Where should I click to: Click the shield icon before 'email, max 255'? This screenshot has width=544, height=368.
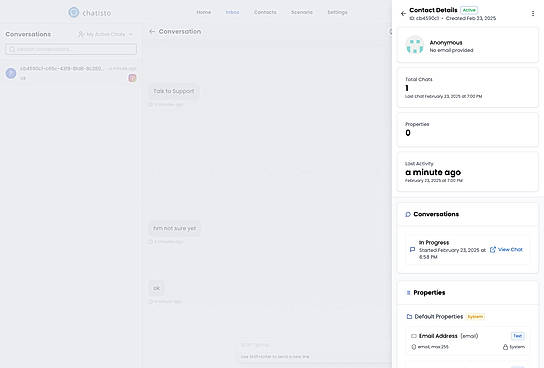(414, 347)
